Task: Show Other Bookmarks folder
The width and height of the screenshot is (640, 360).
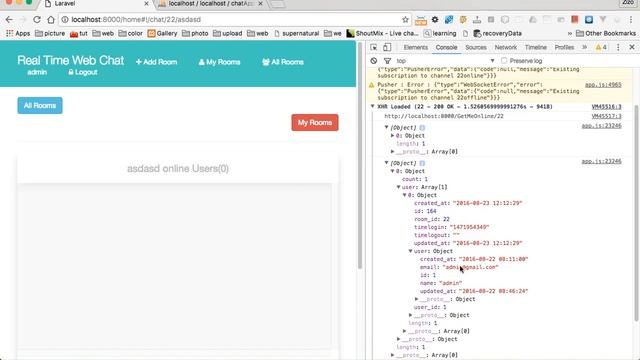Action: (x=606, y=33)
